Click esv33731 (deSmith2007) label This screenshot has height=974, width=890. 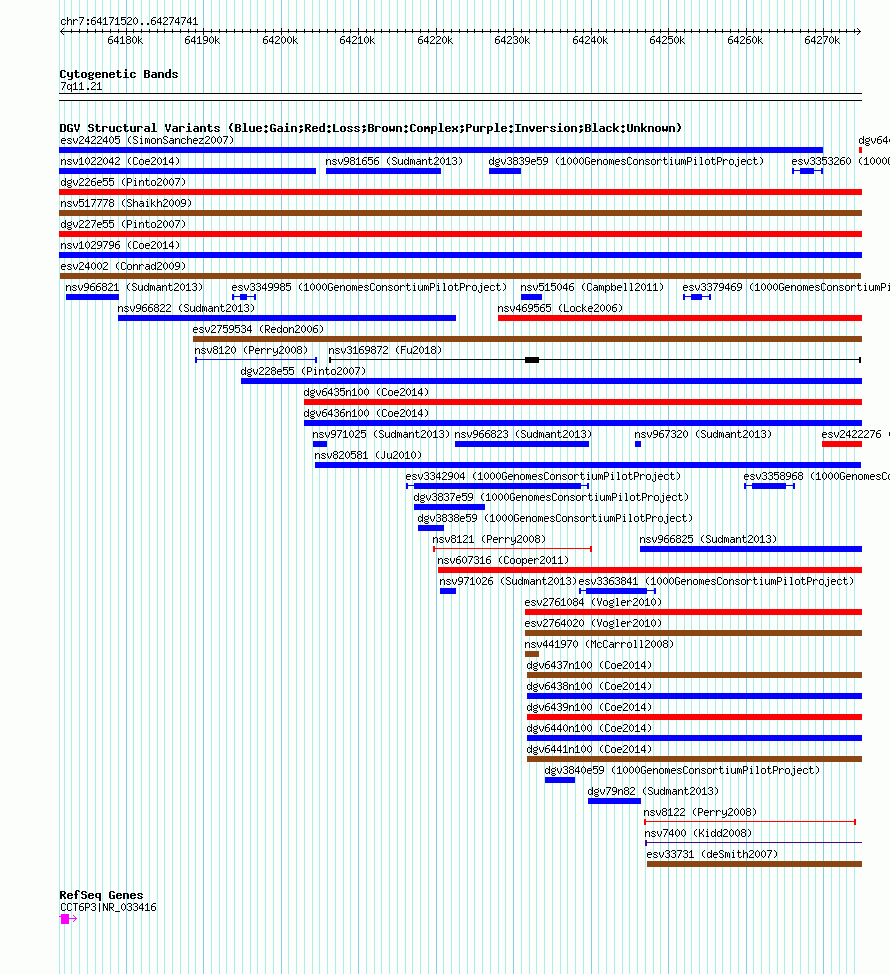712,855
